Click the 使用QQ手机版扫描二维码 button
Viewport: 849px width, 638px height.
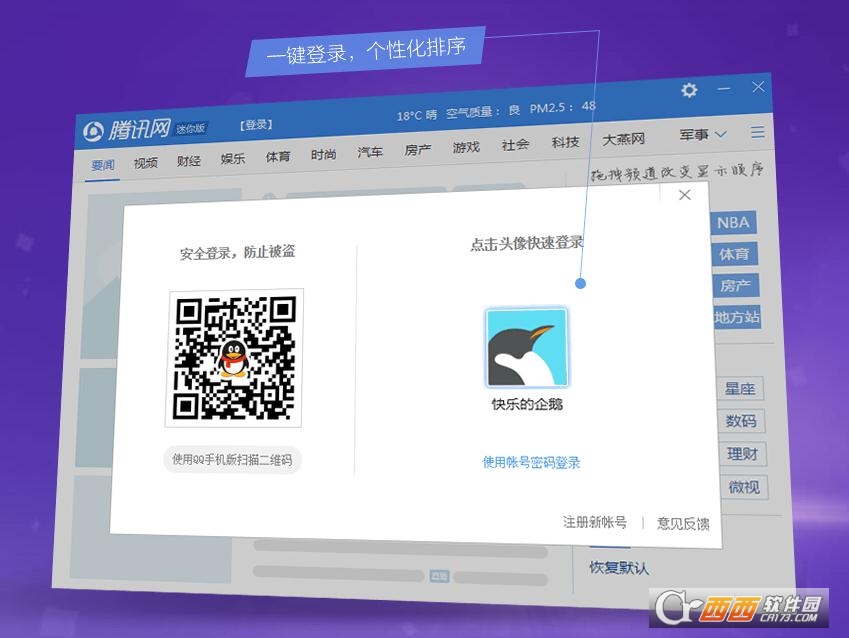pos(232,460)
